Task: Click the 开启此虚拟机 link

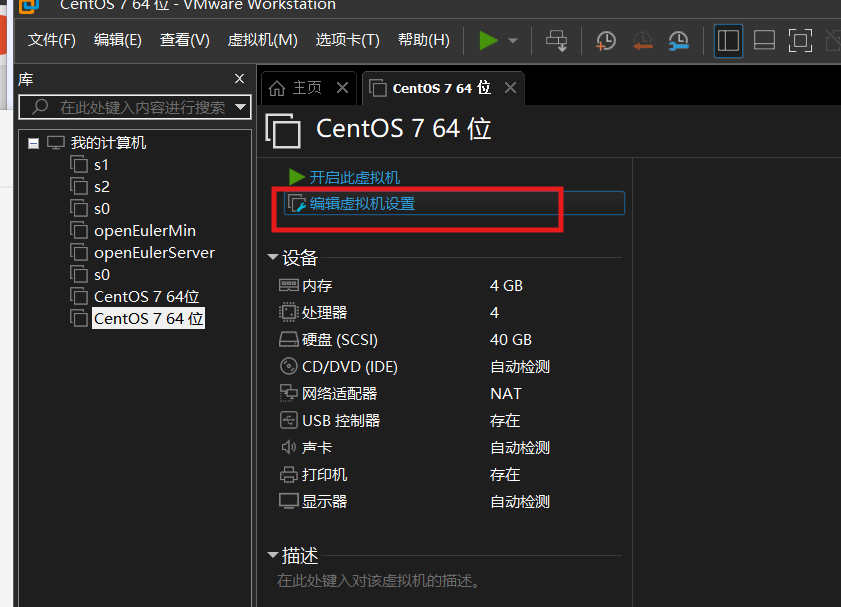Action: [355, 177]
